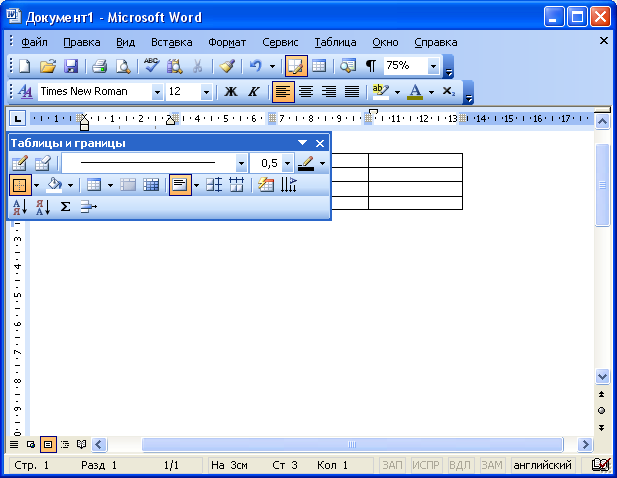Change text direction icon
The width and height of the screenshot is (617, 478).
click(288, 185)
